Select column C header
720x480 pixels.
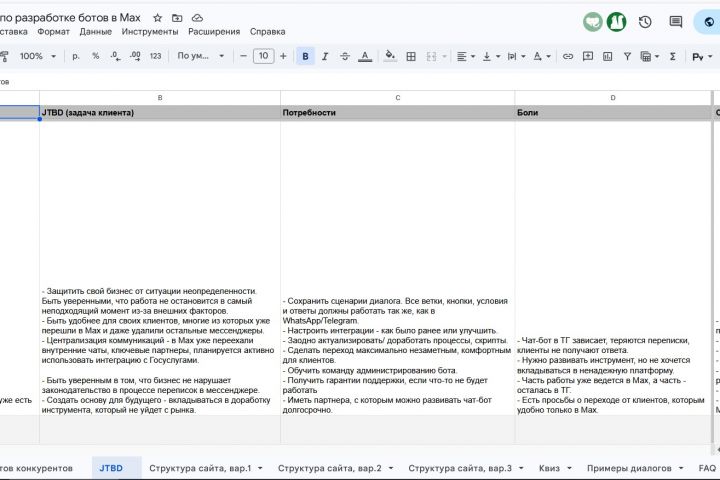point(398,98)
